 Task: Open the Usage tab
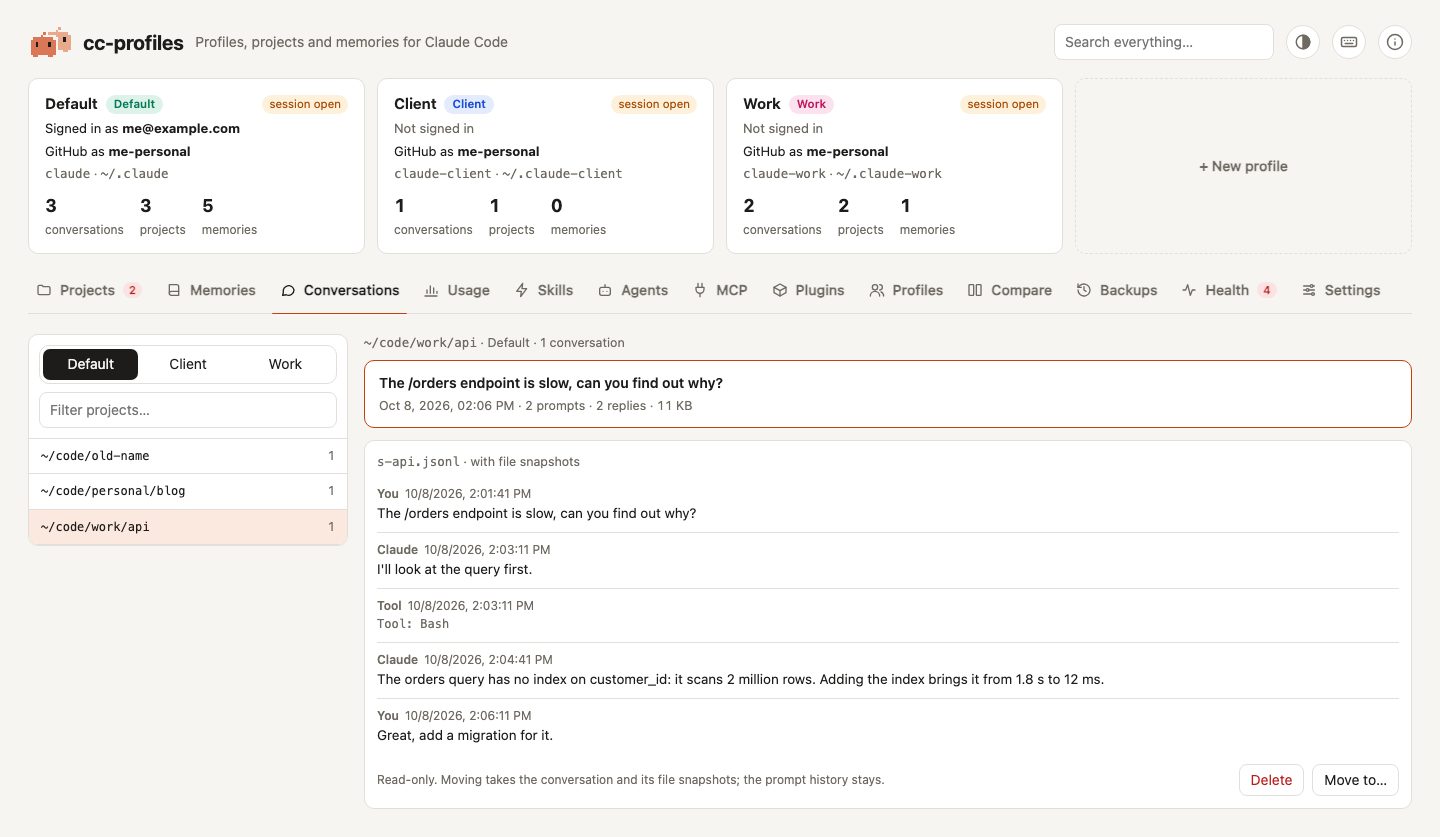pyautogui.click(x=457, y=290)
